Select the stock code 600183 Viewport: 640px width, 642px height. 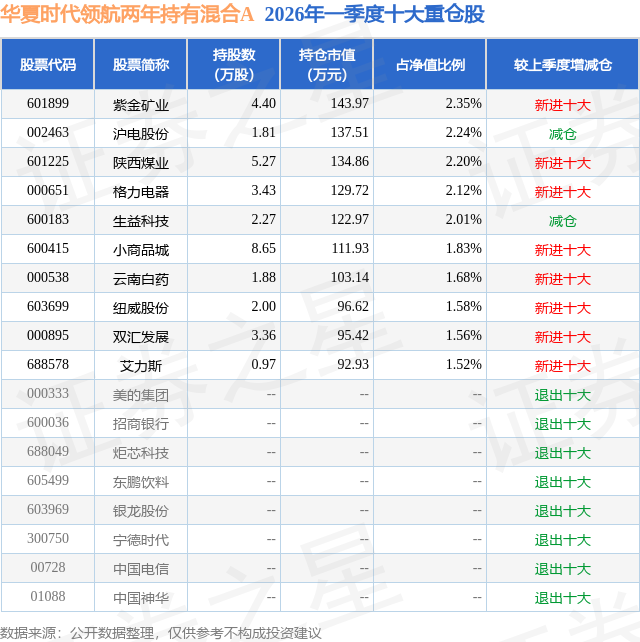coord(48,219)
